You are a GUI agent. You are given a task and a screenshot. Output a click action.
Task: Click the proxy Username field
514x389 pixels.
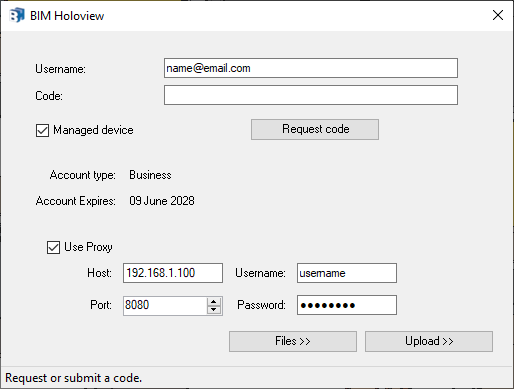click(x=347, y=273)
